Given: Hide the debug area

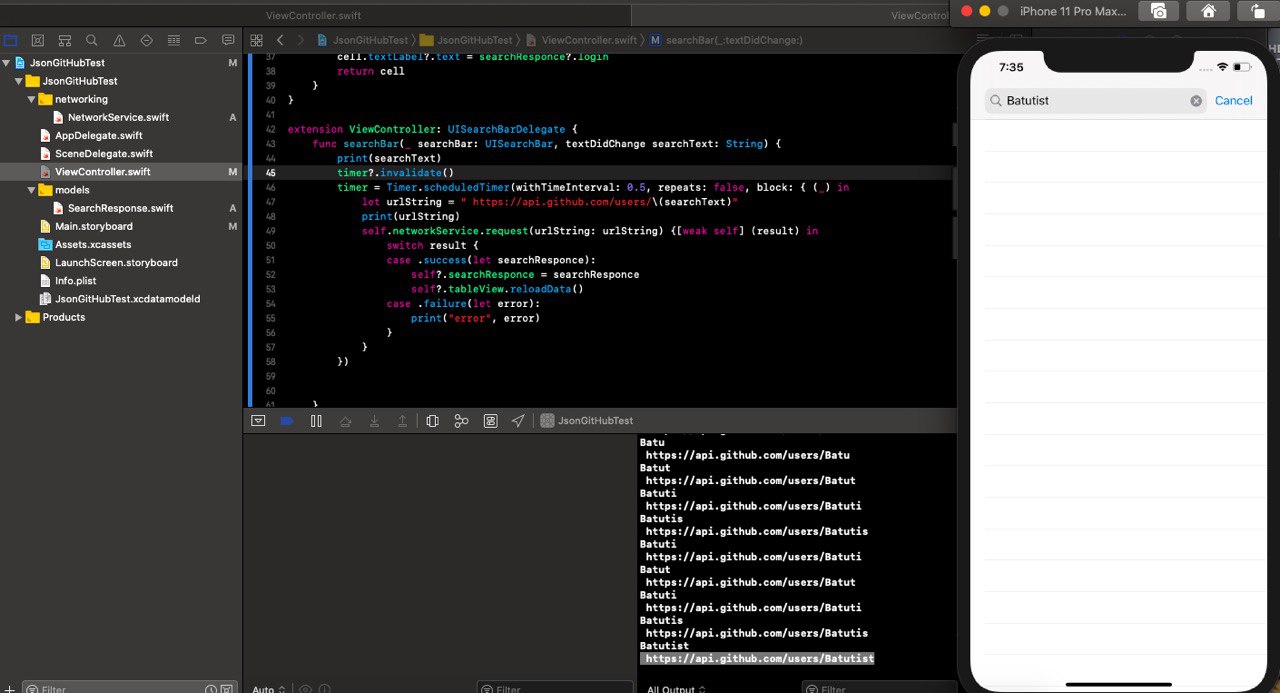Looking at the screenshot, I should pos(258,421).
